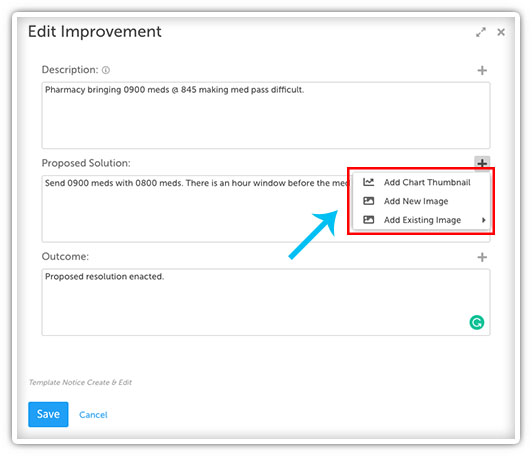Viewport: 532px width, 456px height.
Task: Select Add Chart Thumbnail menu item
Action: click(x=421, y=182)
